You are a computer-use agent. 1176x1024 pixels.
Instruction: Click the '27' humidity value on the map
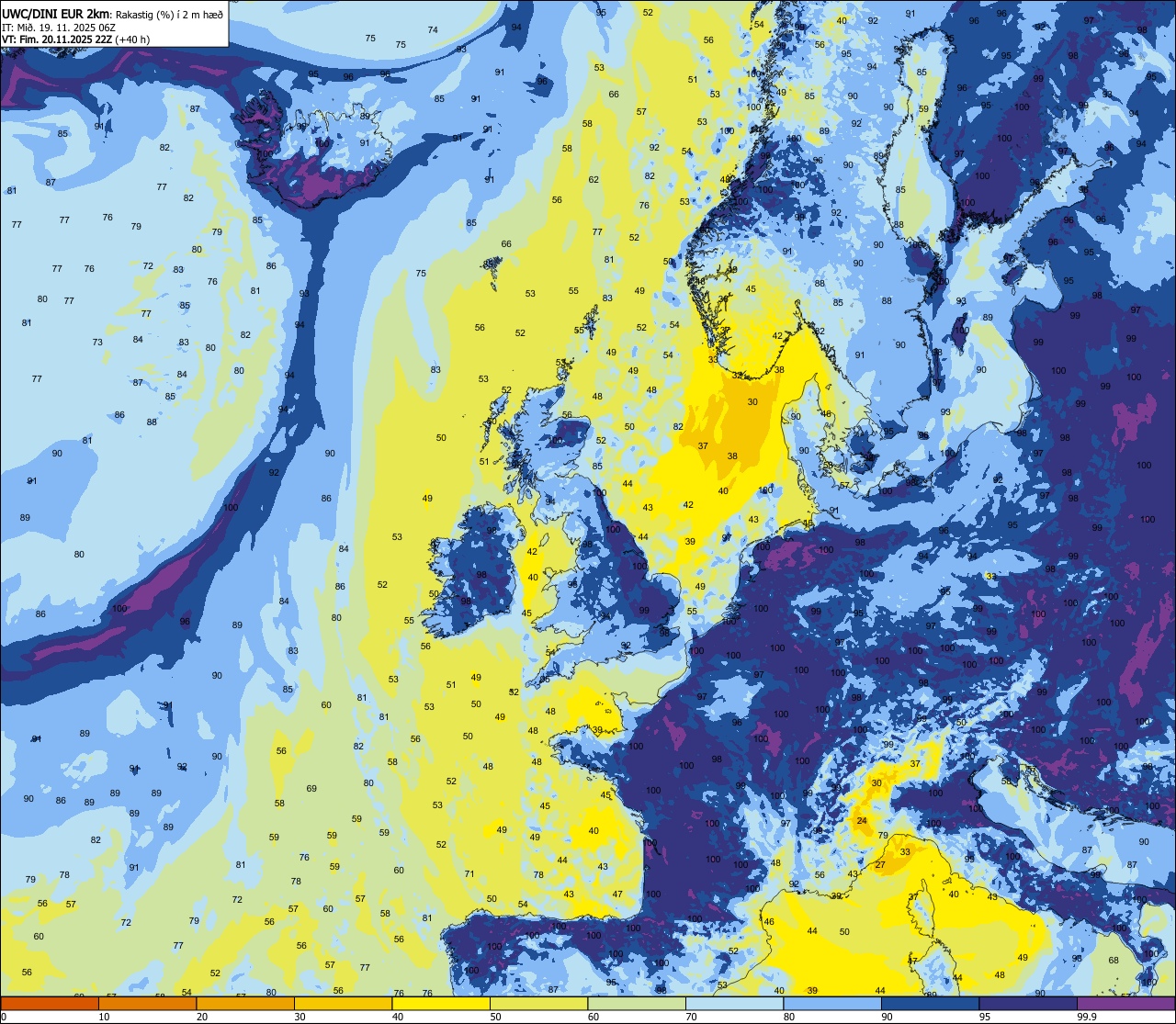[x=879, y=865]
